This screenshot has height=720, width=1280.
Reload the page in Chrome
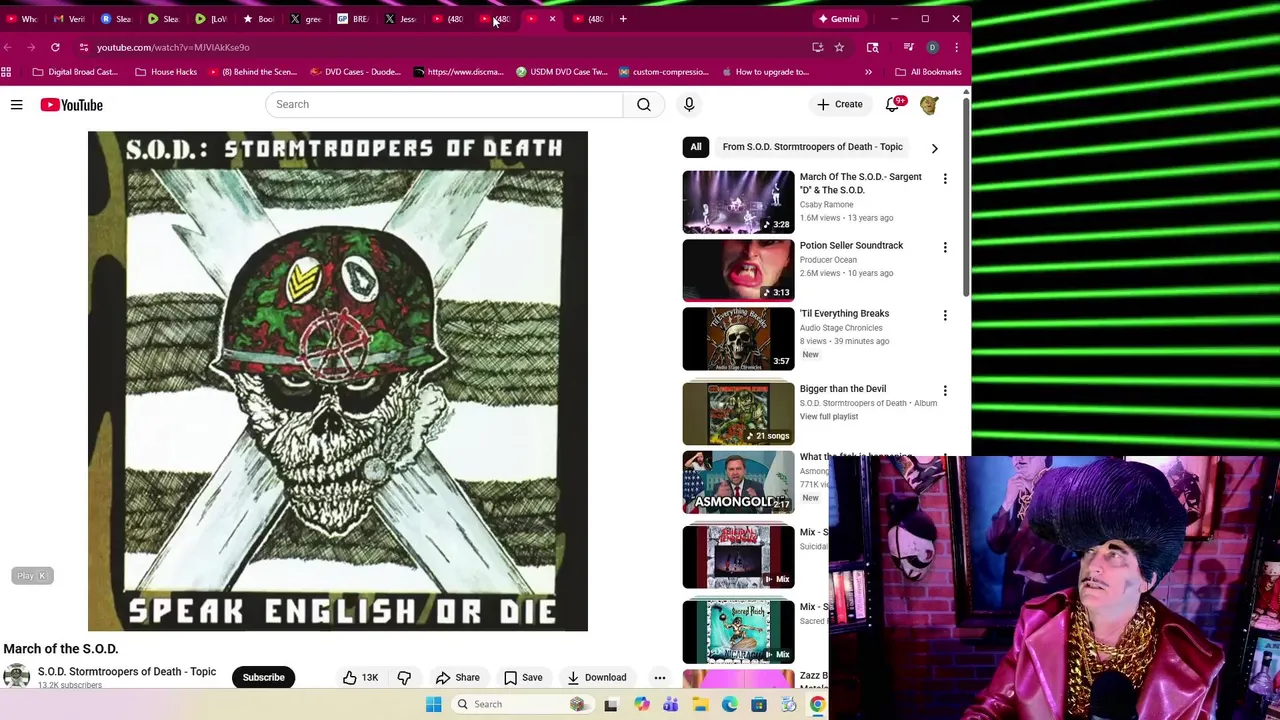tap(55, 47)
